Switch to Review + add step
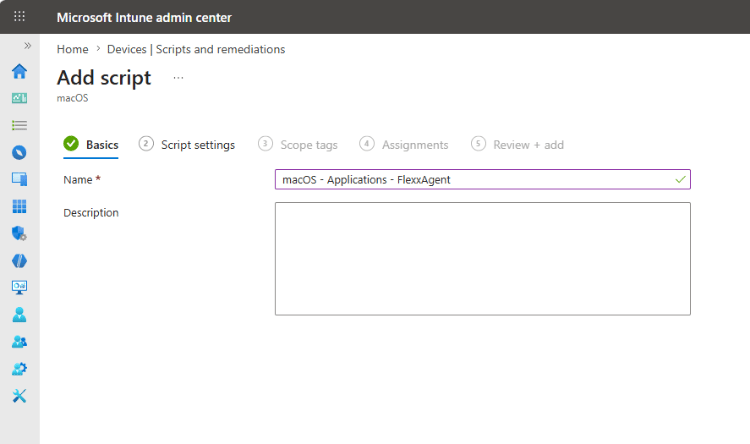The width and height of the screenshot is (750, 444). point(517,144)
